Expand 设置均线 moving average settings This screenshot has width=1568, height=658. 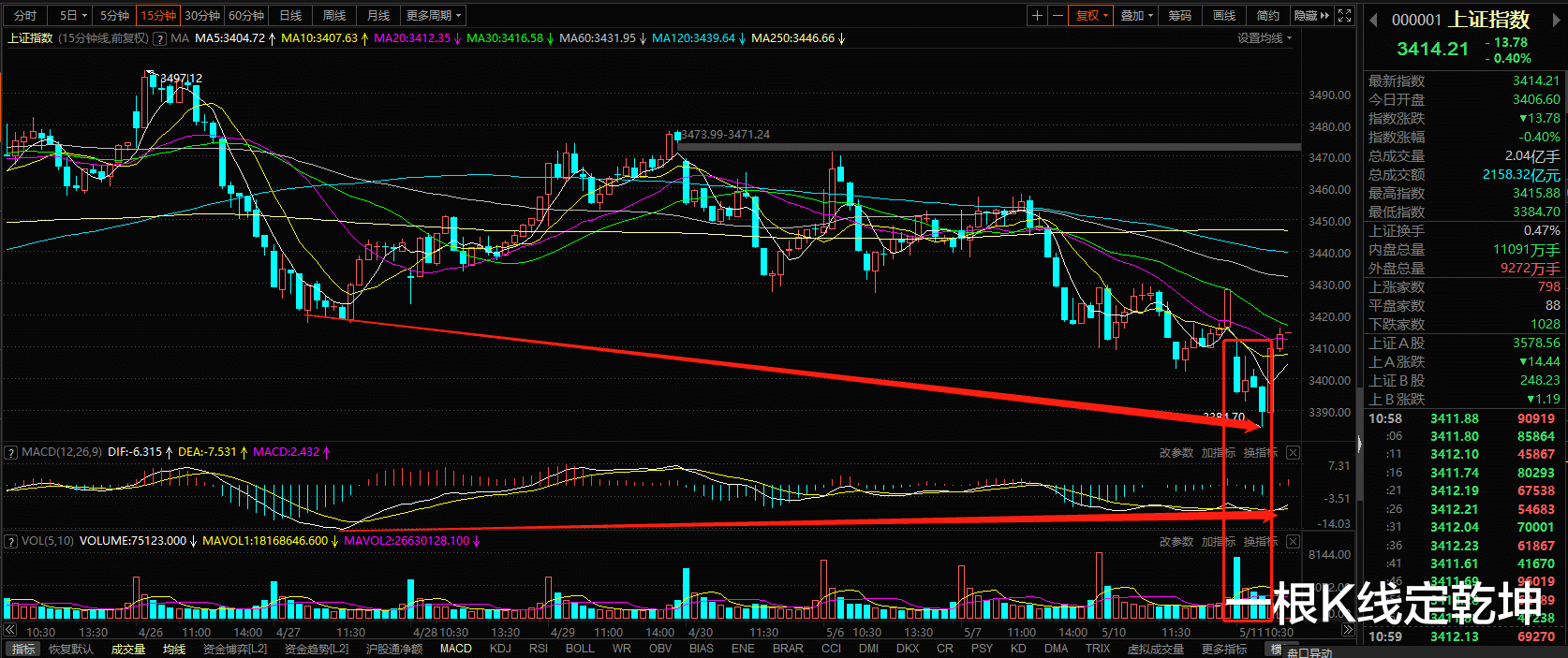pyautogui.click(x=1265, y=38)
